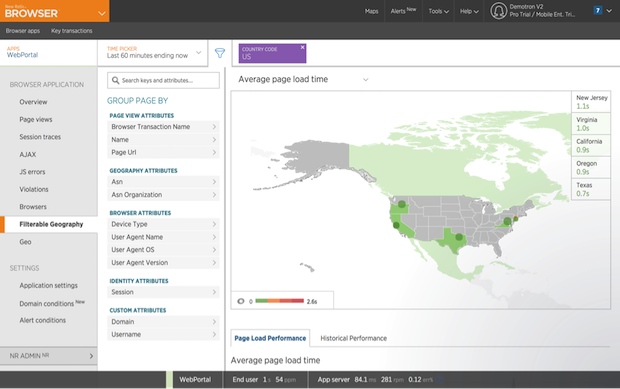Open the filter funnel icon
620x389 pixels.
pos(220,53)
